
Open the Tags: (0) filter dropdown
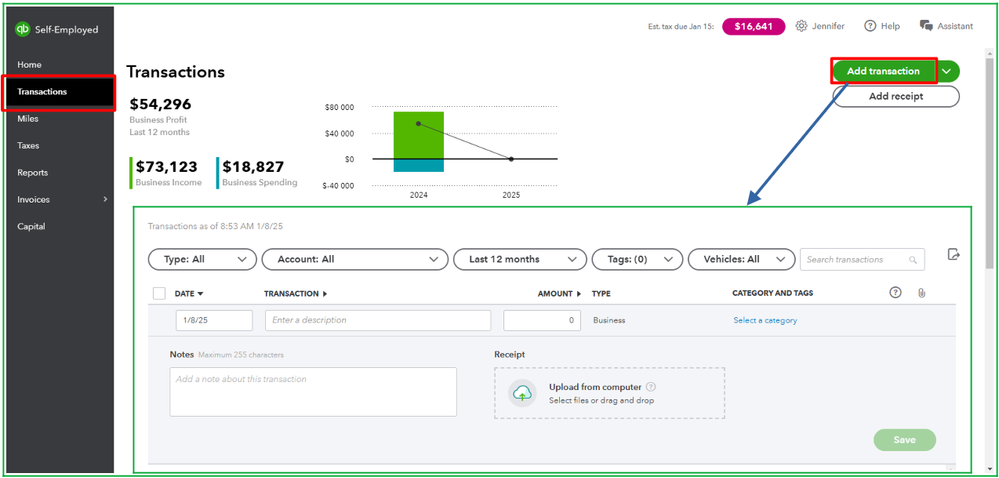tap(637, 259)
